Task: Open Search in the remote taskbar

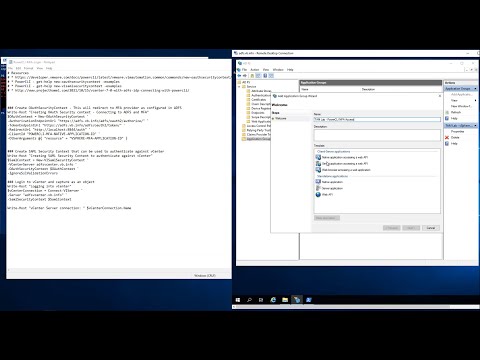Action: (249, 300)
